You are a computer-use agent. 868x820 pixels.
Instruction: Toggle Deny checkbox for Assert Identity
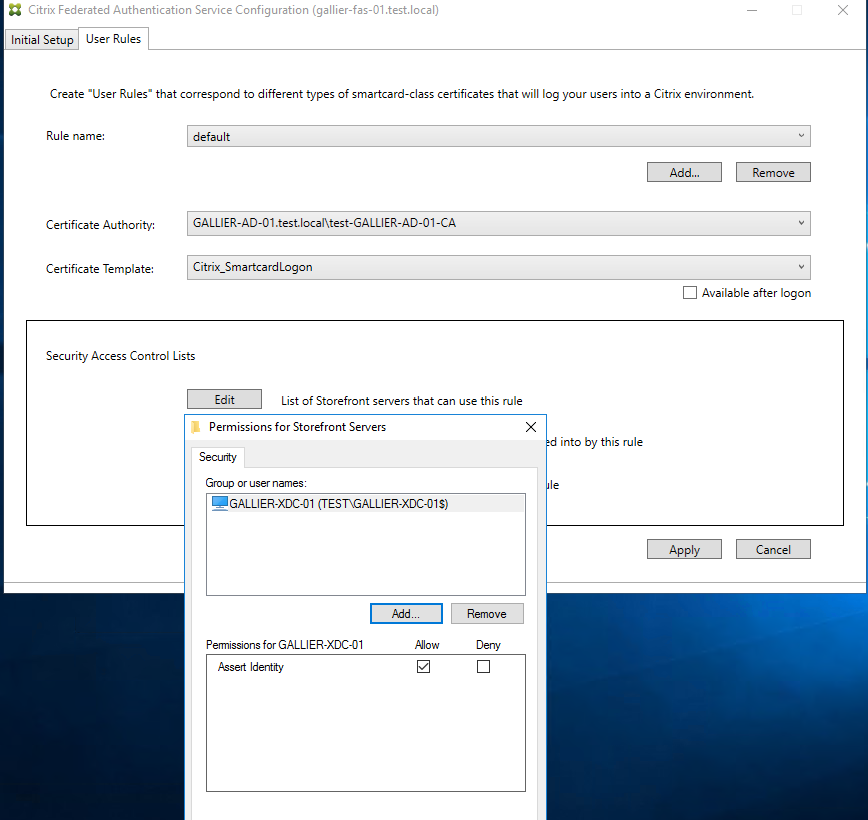click(483, 667)
